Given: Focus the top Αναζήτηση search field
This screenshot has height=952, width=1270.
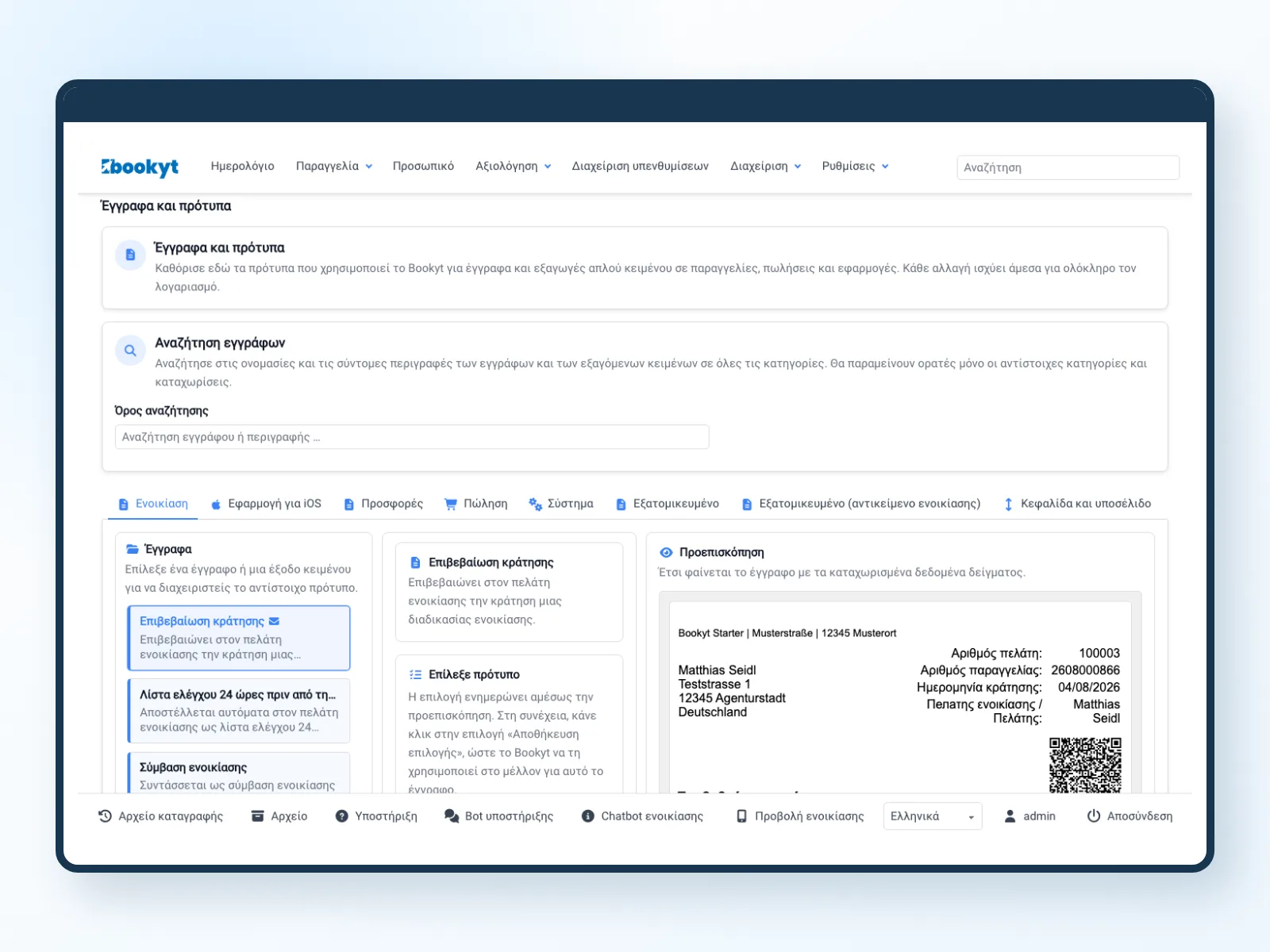Looking at the screenshot, I should click(x=1068, y=167).
